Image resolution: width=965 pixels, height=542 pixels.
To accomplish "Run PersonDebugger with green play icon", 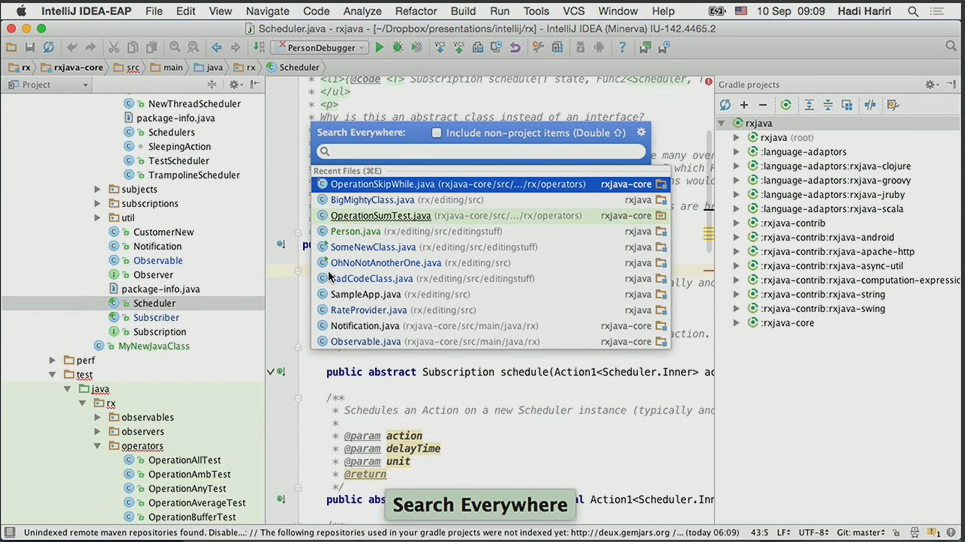I will [x=379, y=47].
